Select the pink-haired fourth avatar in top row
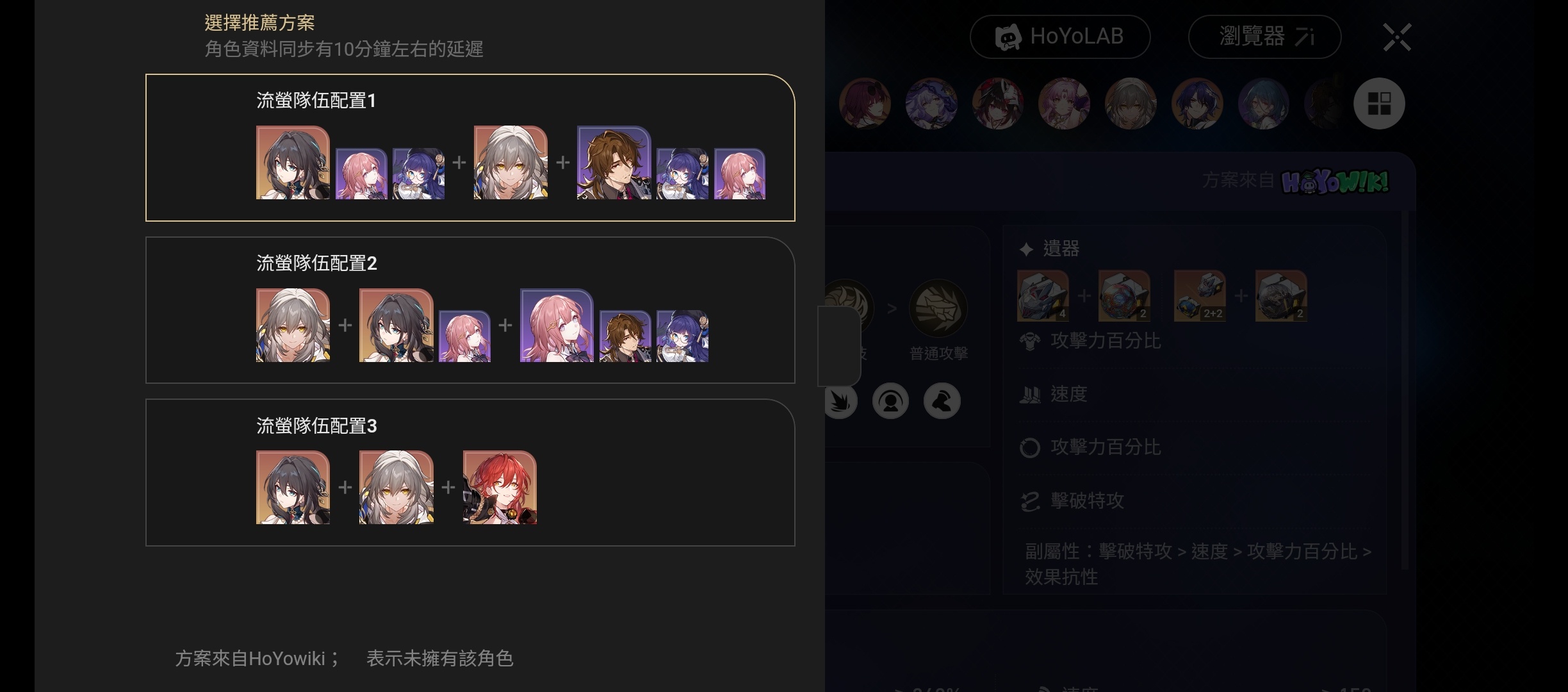Viewport: 1568px width, 692px height. click(1064, 103)
